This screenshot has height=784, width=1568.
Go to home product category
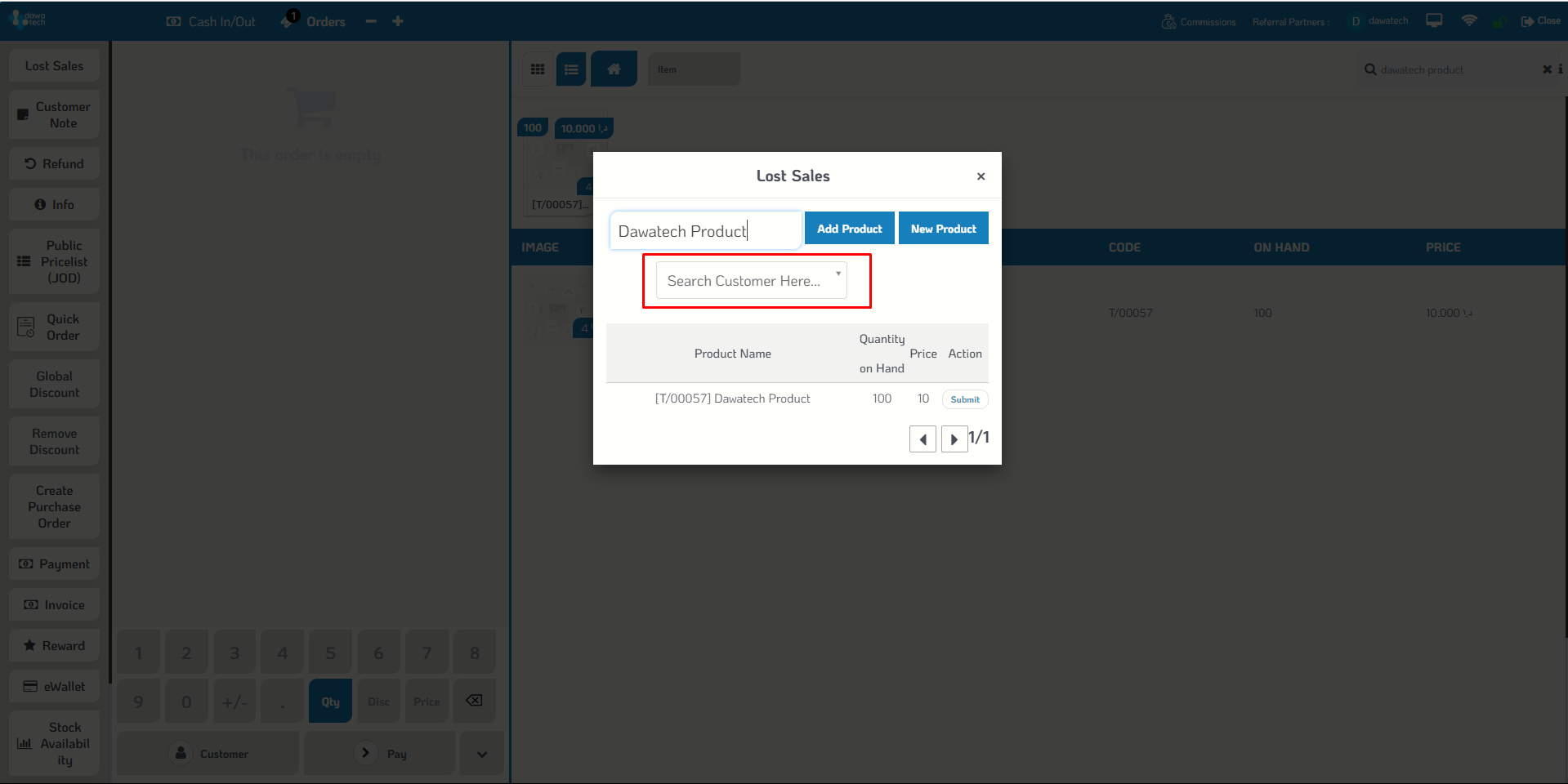click(614, 69)
